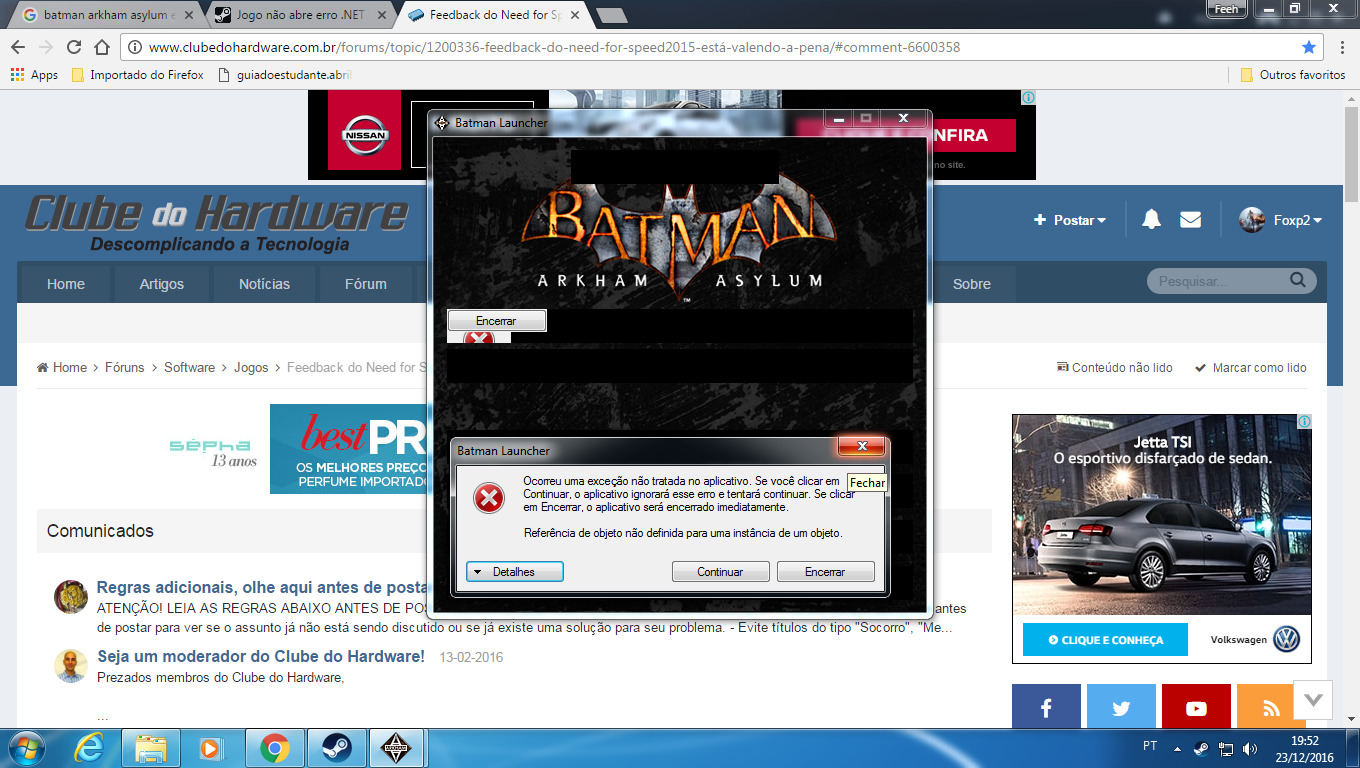Open the Chrome three-dot menu
The height and width of the screenshot is (768, 1360).
point(1341,47)
